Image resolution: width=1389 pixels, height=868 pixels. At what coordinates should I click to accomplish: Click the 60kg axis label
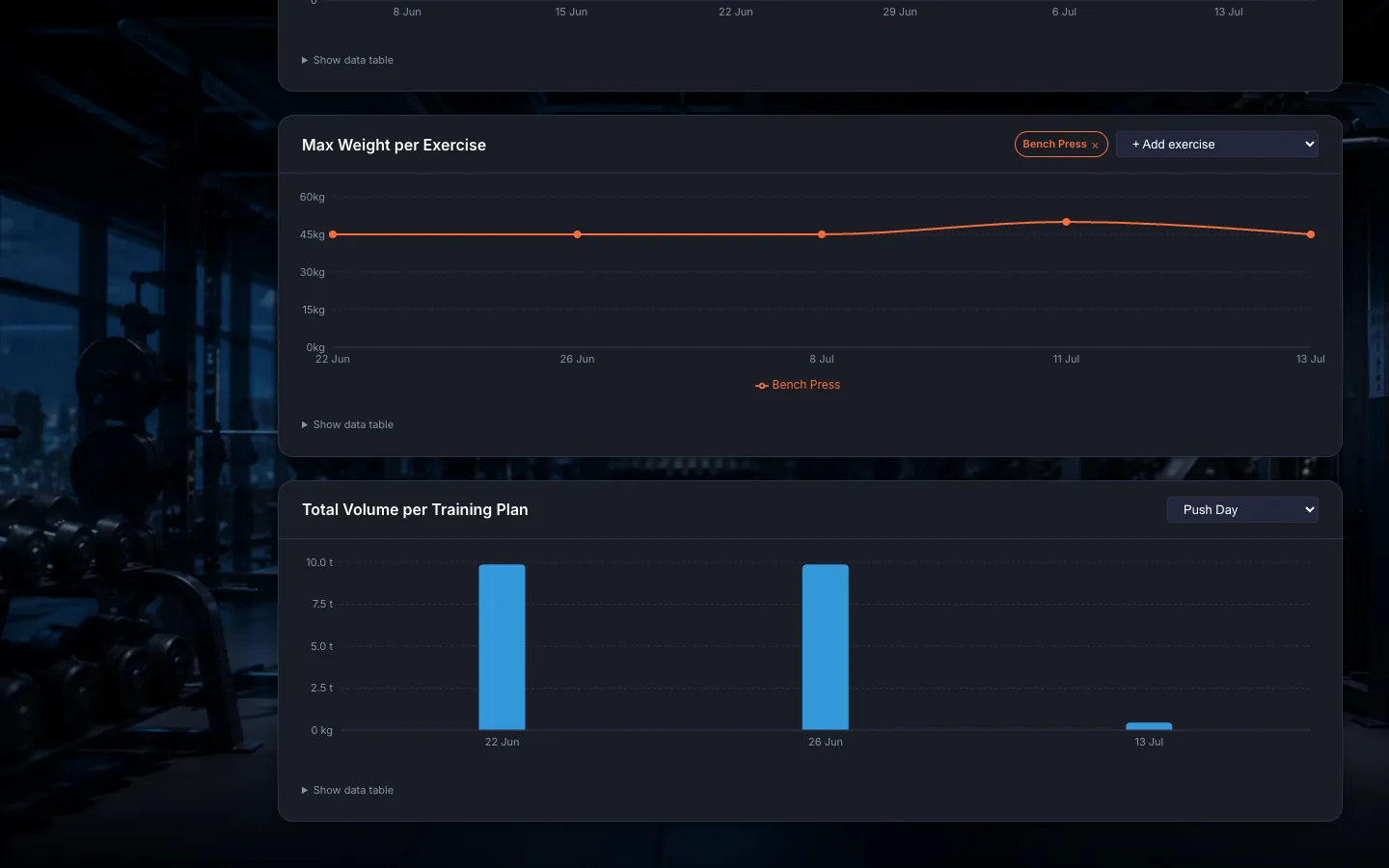point(313,197)
